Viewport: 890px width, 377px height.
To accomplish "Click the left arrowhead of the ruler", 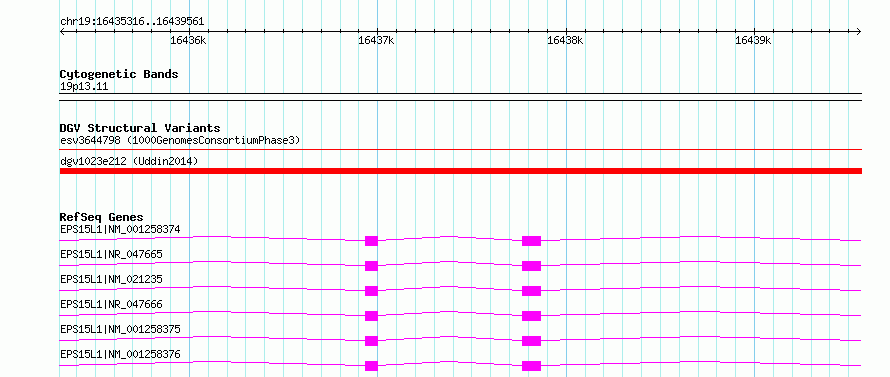I will coord(62,32).
